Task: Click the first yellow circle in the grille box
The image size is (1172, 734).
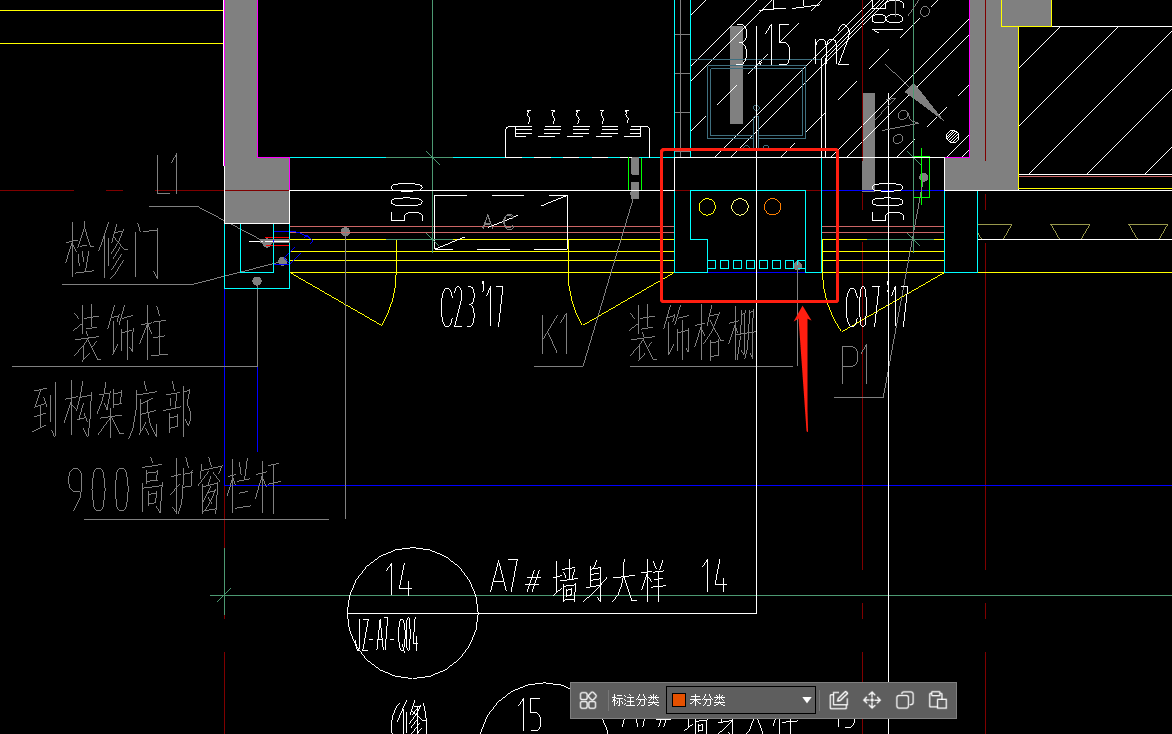Action: [707, 207]
